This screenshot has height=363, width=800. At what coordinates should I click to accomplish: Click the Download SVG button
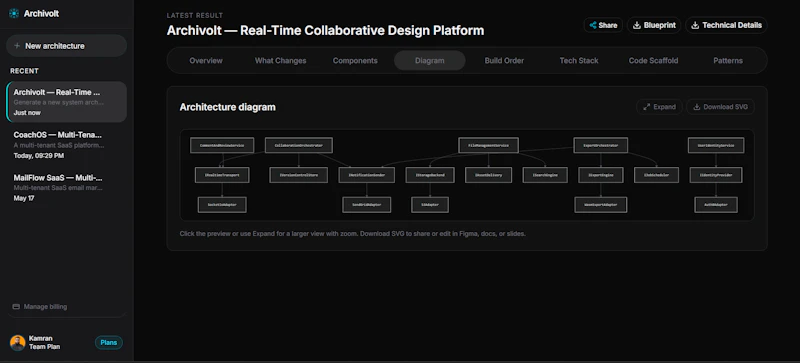click(720, 107)
